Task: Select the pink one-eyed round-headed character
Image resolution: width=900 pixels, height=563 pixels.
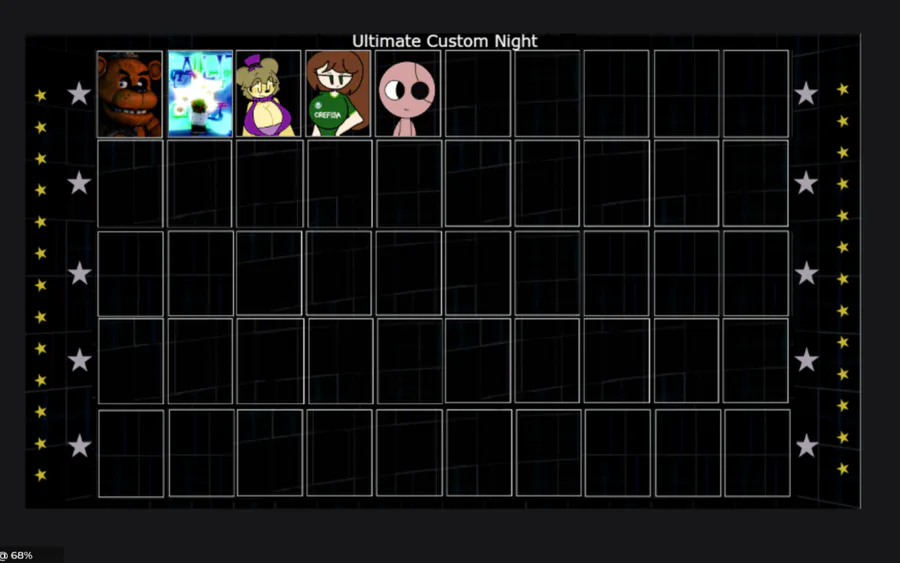Action: click(x=408, y=94)
